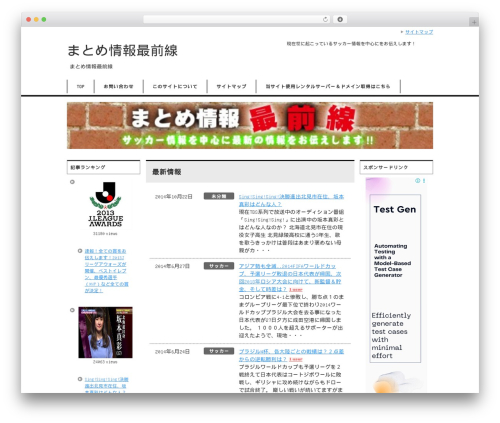Open the J League Awards ranking article link
500x423 pixels.
point(106,271)
